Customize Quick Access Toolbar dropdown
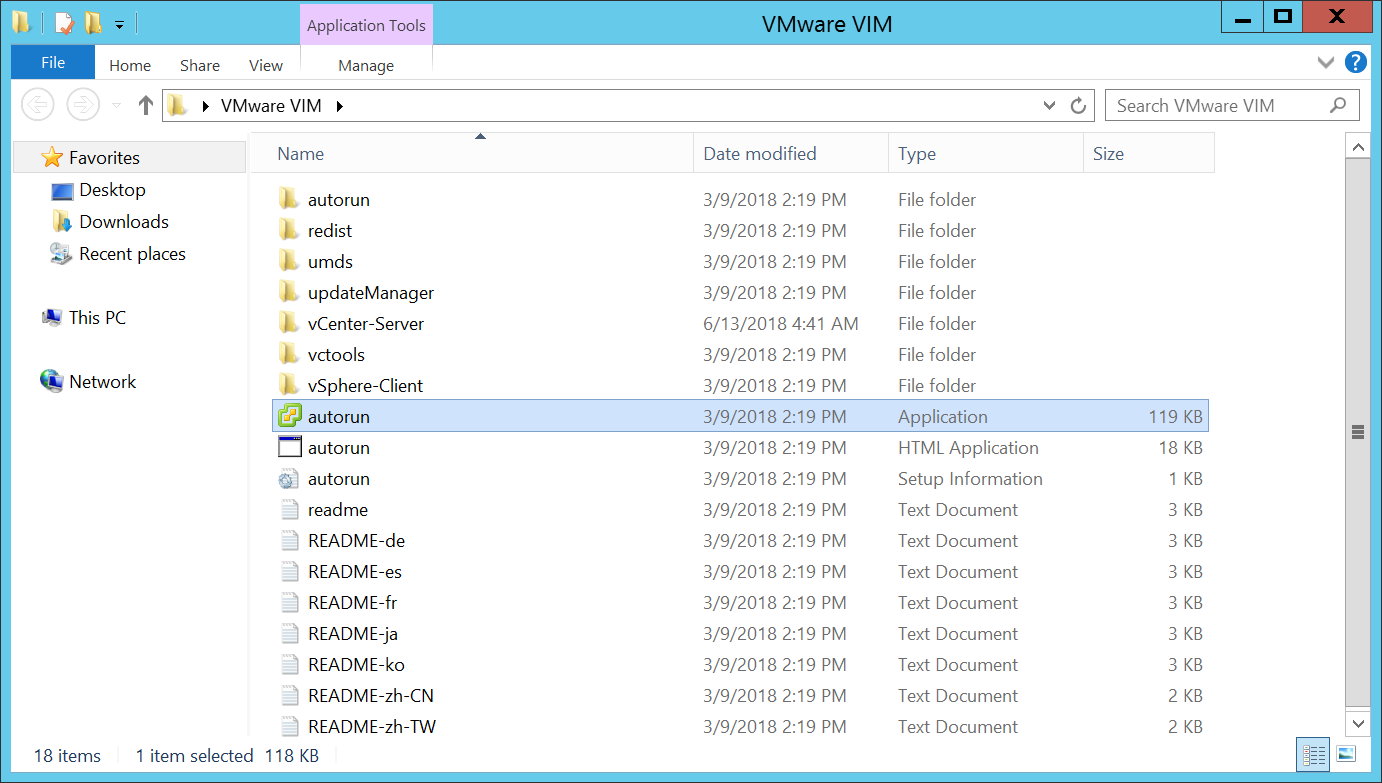The height and width of the screenshot is (783, 1382). (x=119, y=23)
